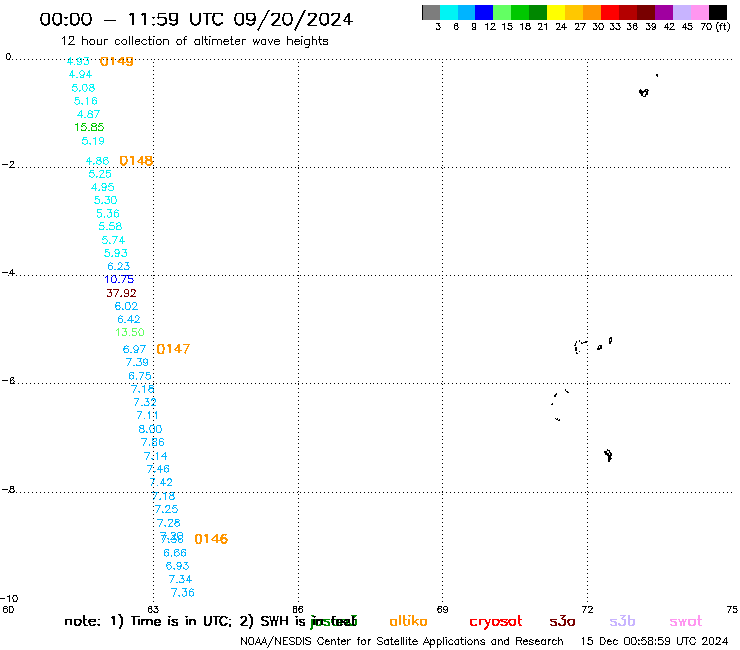
Task: Select the value 6.93
Action: [177, 566]
